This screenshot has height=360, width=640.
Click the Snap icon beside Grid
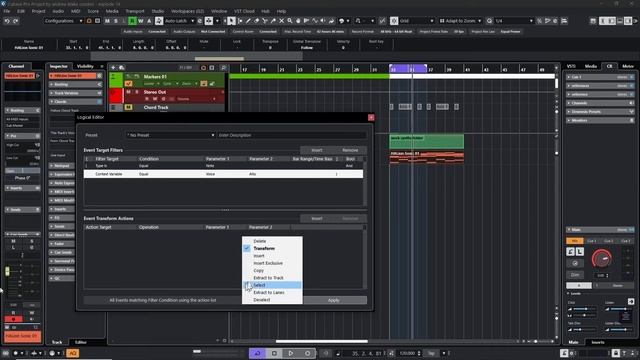[x=394, y=21]
